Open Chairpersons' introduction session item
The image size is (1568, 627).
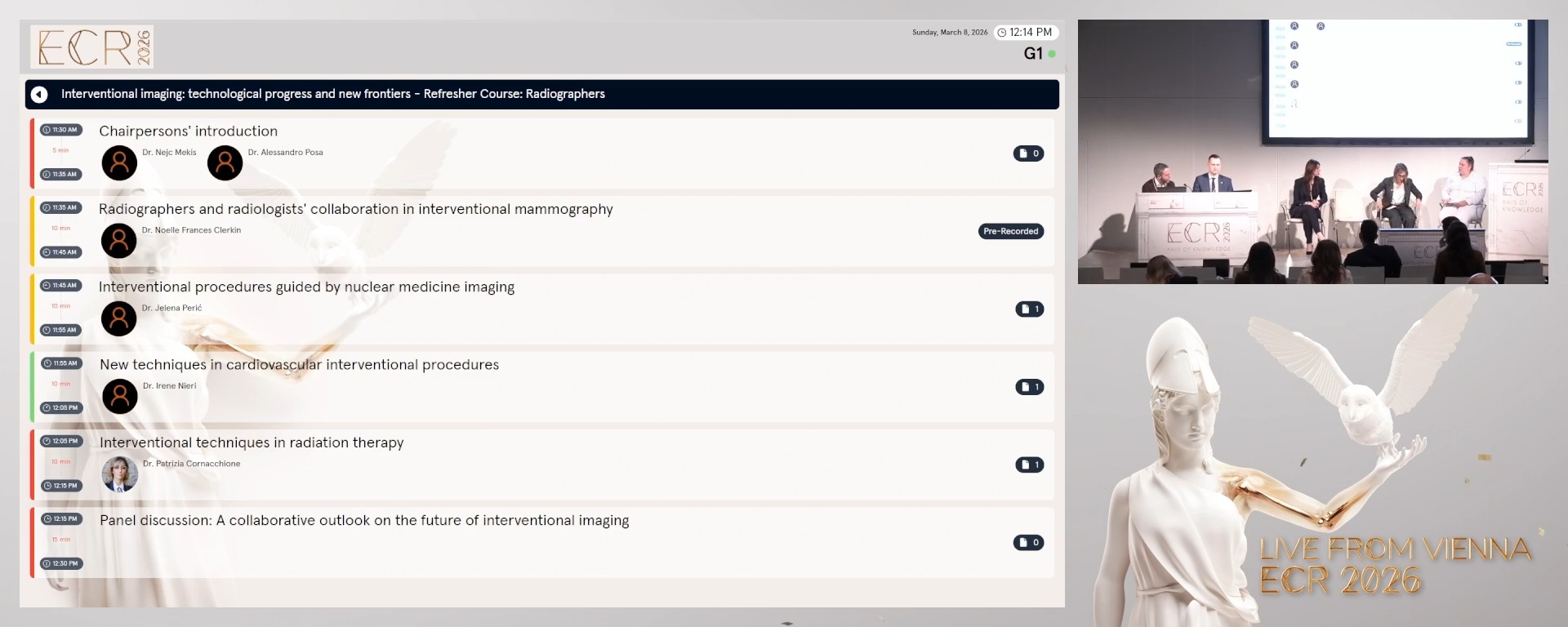[542, 153]
